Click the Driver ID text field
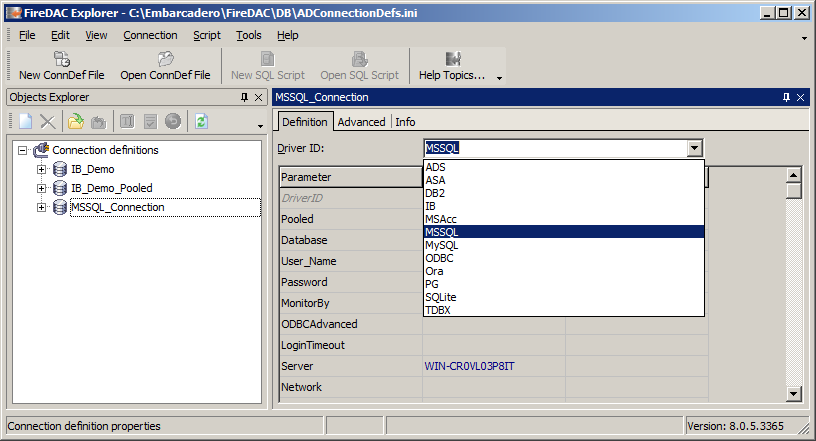The image size is (816, 441). tap(555, 148)
